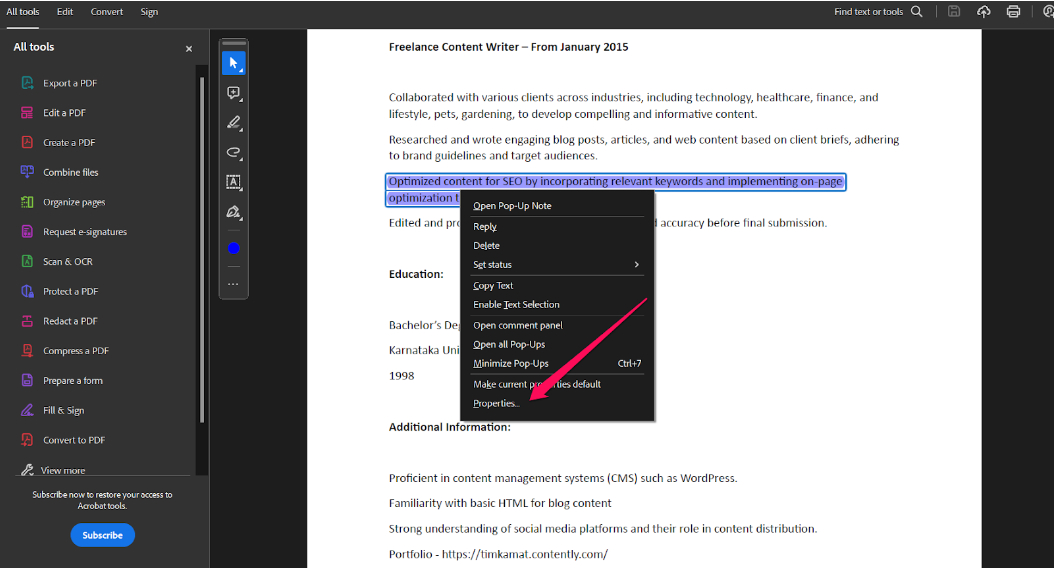Click the Find text or tools search

(x=878, y=11)
